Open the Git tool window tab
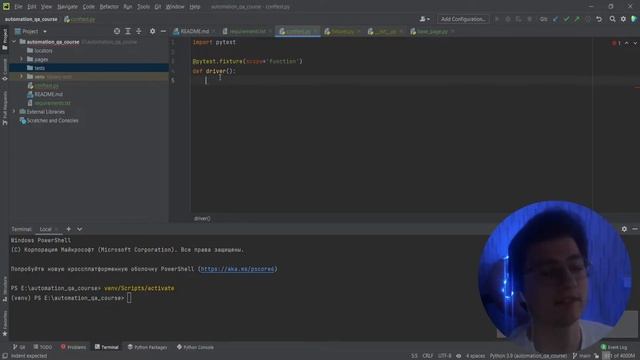 click(x=19, y=347)
